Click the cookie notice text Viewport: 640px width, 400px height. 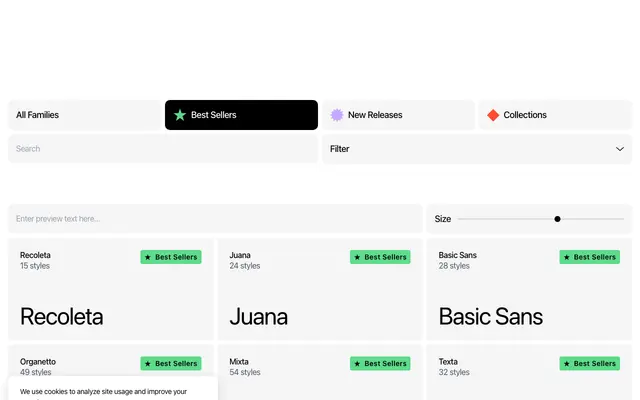coord(103,392)
